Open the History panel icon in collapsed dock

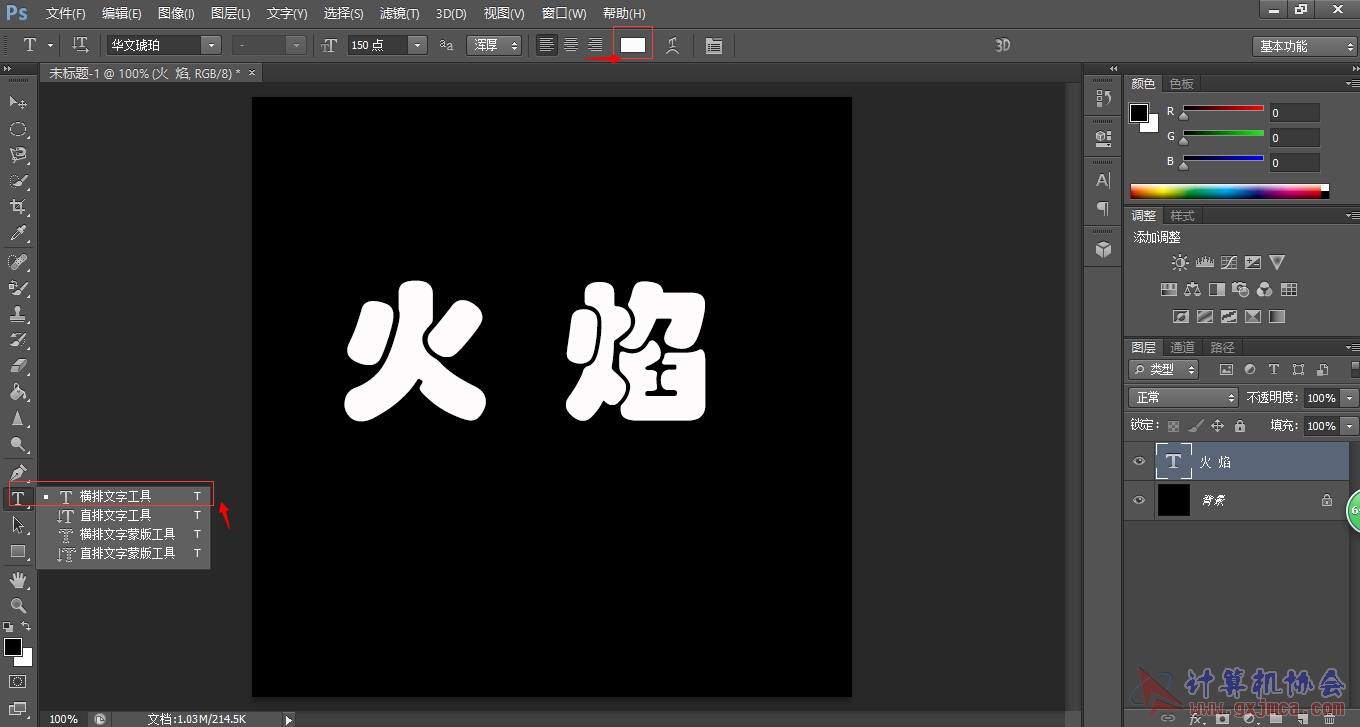tap(1103, 98)
